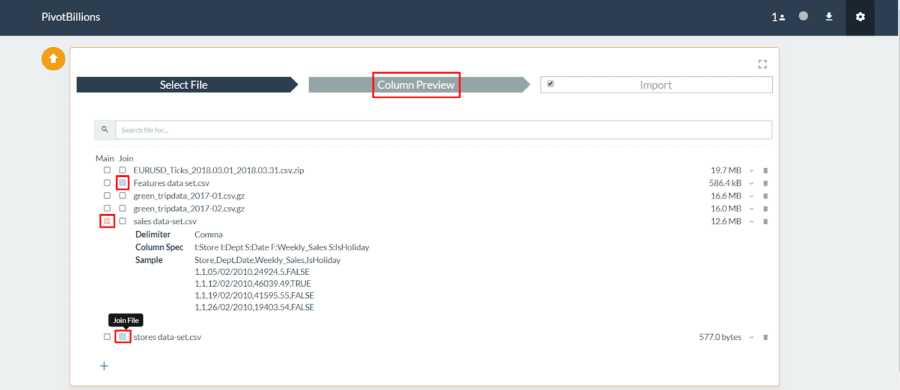Select file name Features data set.csv

[171, 183]
